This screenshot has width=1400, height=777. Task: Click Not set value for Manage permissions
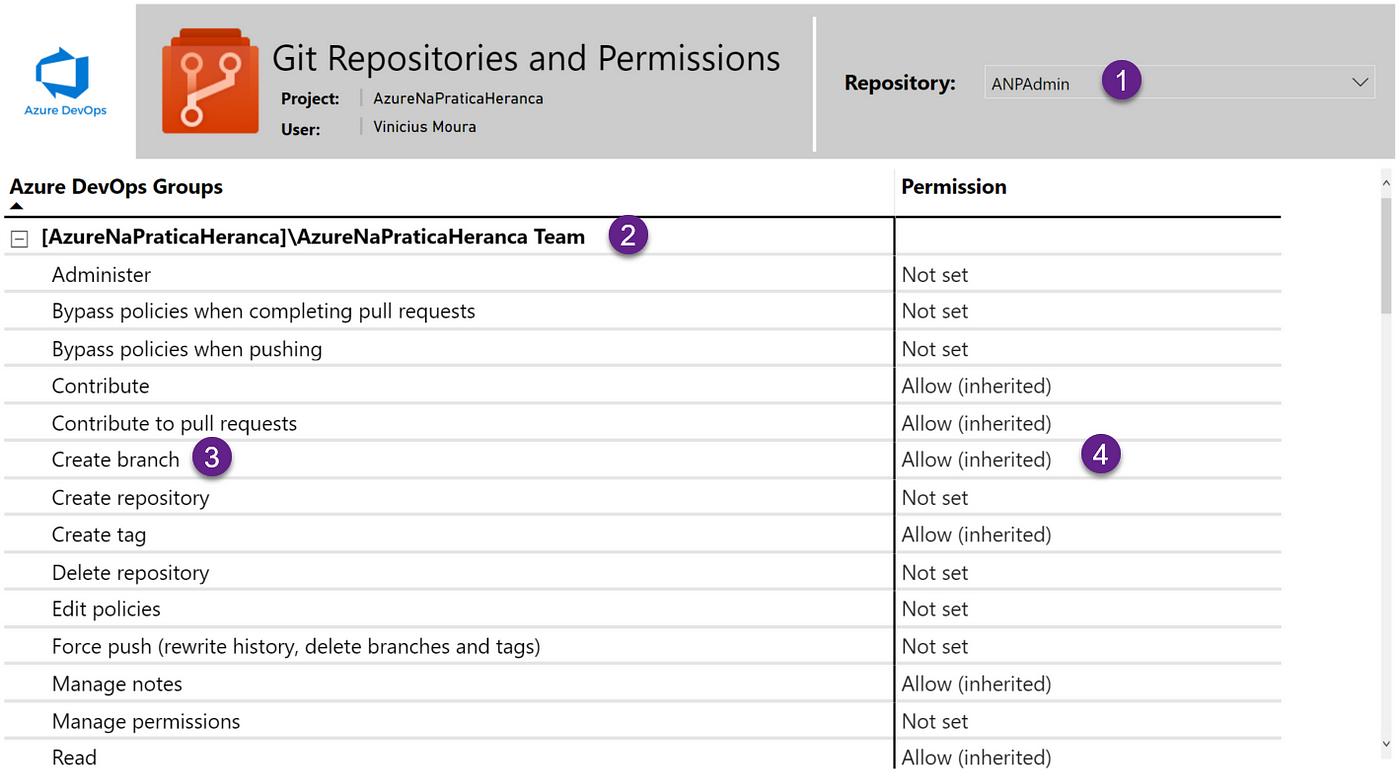coord(935,722)
